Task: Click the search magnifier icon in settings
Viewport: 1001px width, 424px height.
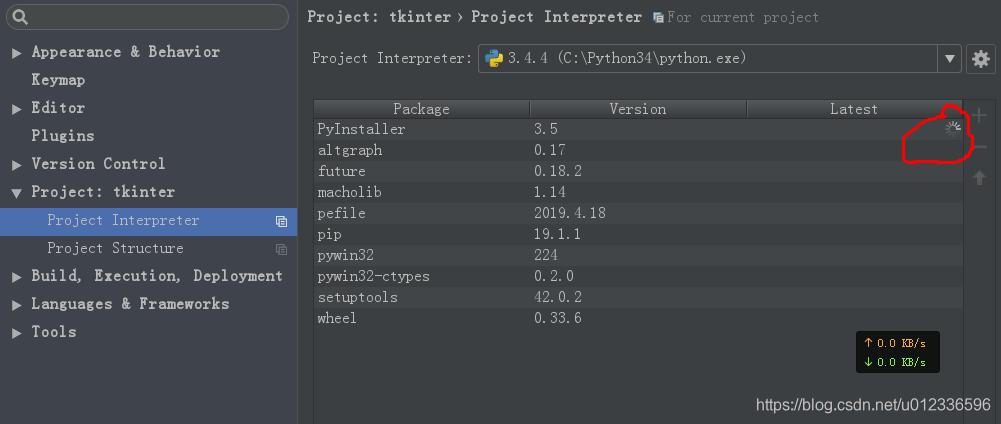Action: point(20,17)
